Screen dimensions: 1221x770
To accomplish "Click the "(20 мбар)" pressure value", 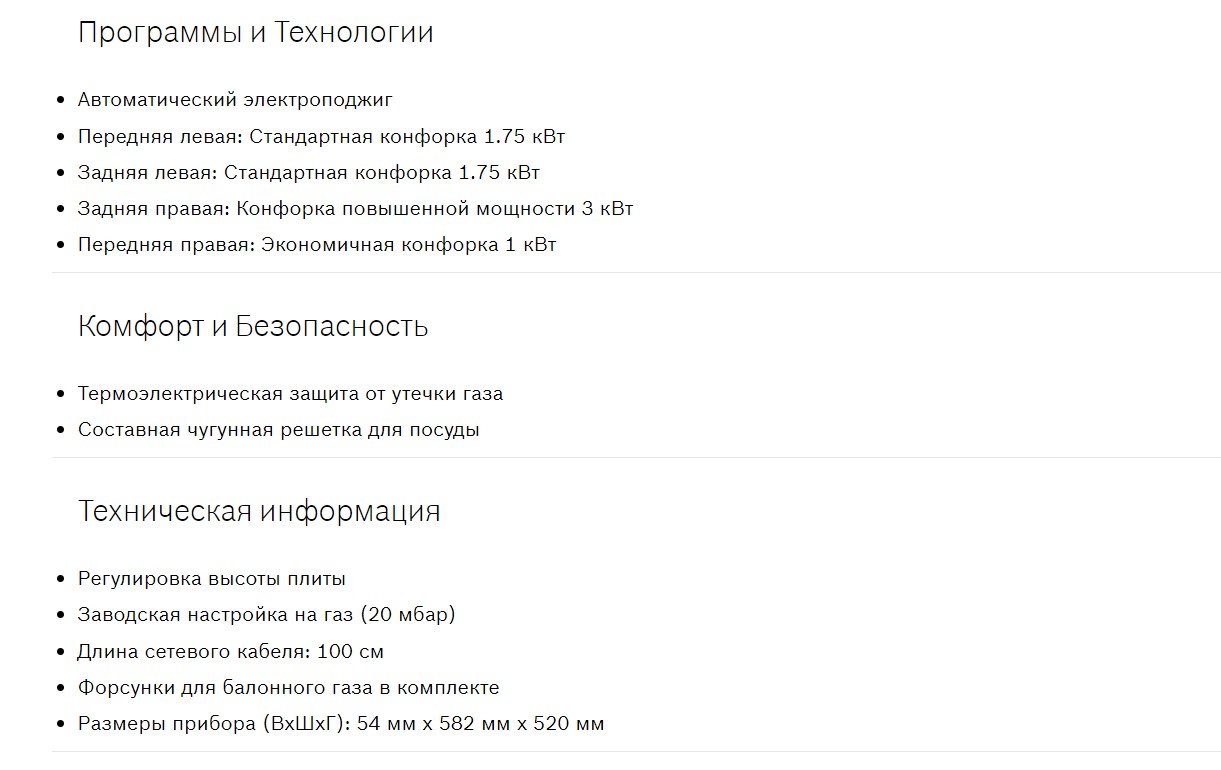I will pyautogui.click(x=408, y=615).
